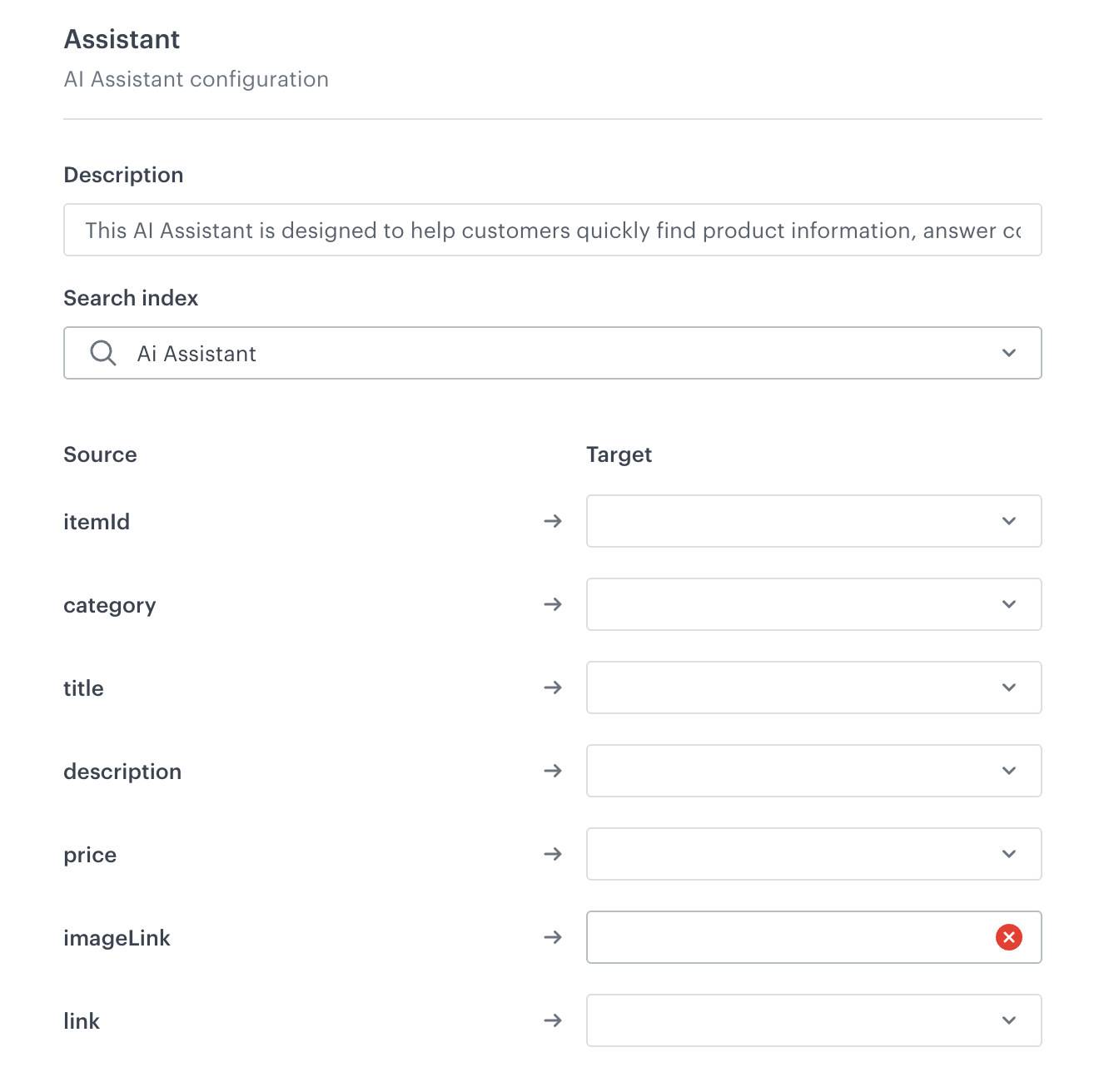Click the arrow icon next to description
The height and width of the screenshot is (1092, 1119).
[x=553, y=771]
